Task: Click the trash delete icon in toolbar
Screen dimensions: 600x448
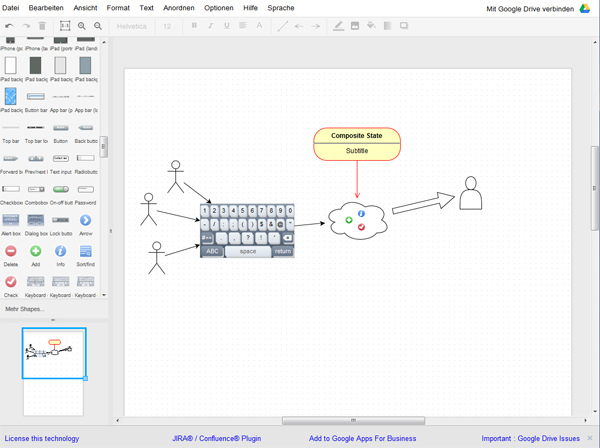Action: 42,26
